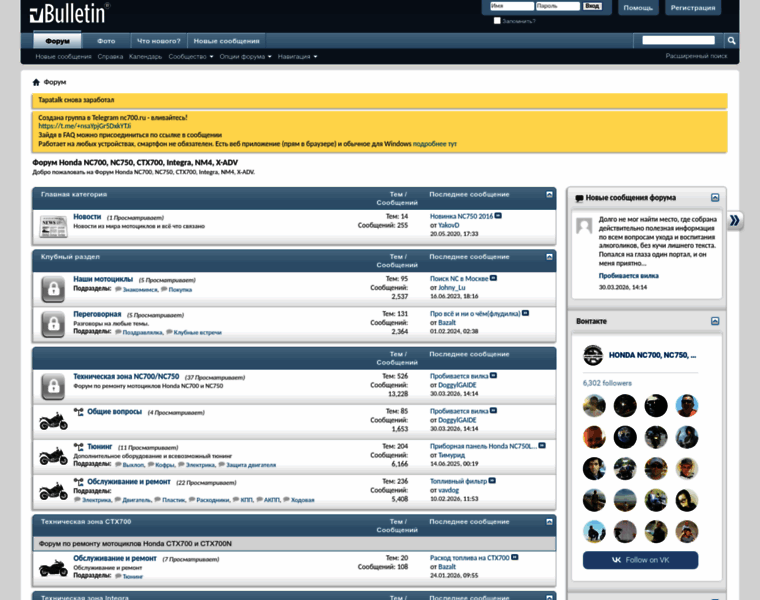The width and height of the screenshot is (760, 600).
Task: Click motorcycle icon for NC Обслуживание и ремонт
Action: pyautogui.click(x=53, y=491)
